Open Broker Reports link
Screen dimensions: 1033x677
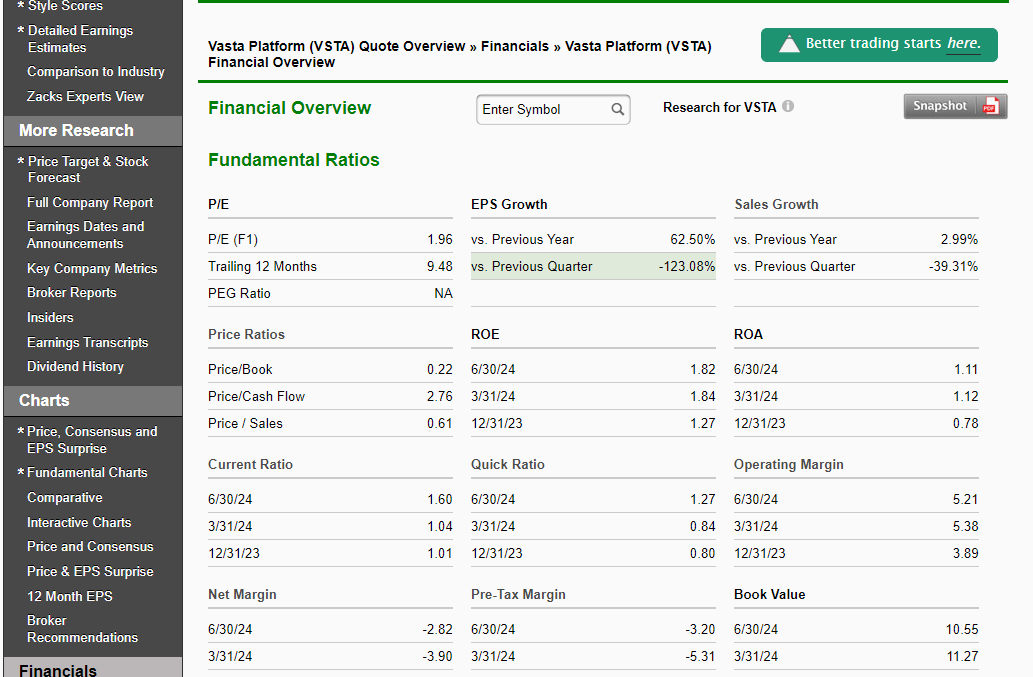click(71, 292)
